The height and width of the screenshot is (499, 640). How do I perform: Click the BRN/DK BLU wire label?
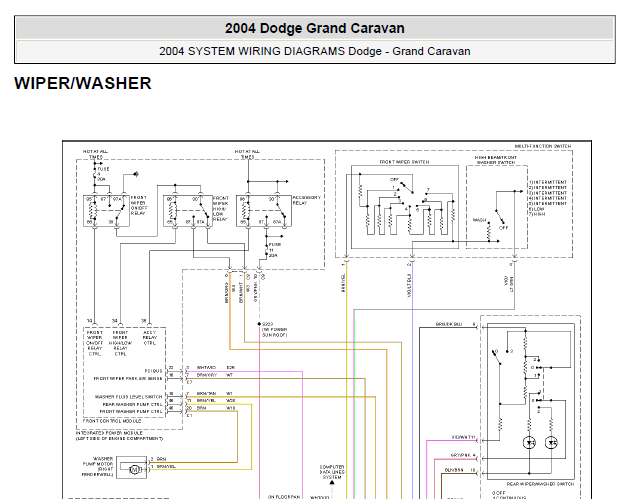click(x=449, y=324)
